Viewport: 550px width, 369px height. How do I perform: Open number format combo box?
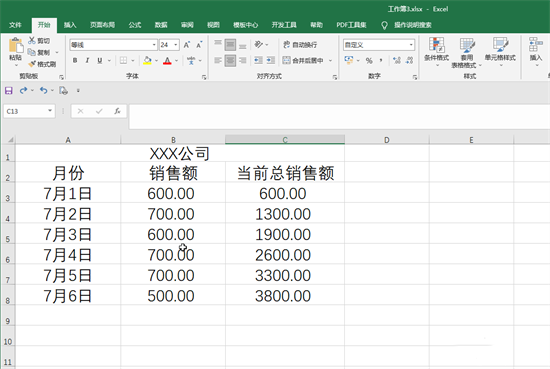379,45
